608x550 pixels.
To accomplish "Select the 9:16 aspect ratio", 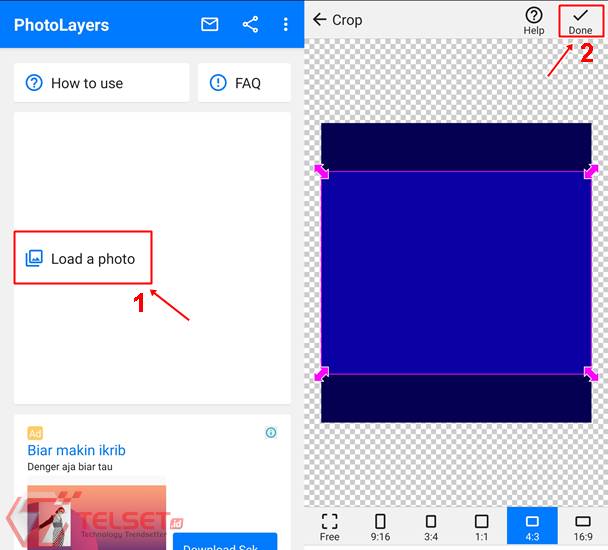I will click(x=380, y=527).
